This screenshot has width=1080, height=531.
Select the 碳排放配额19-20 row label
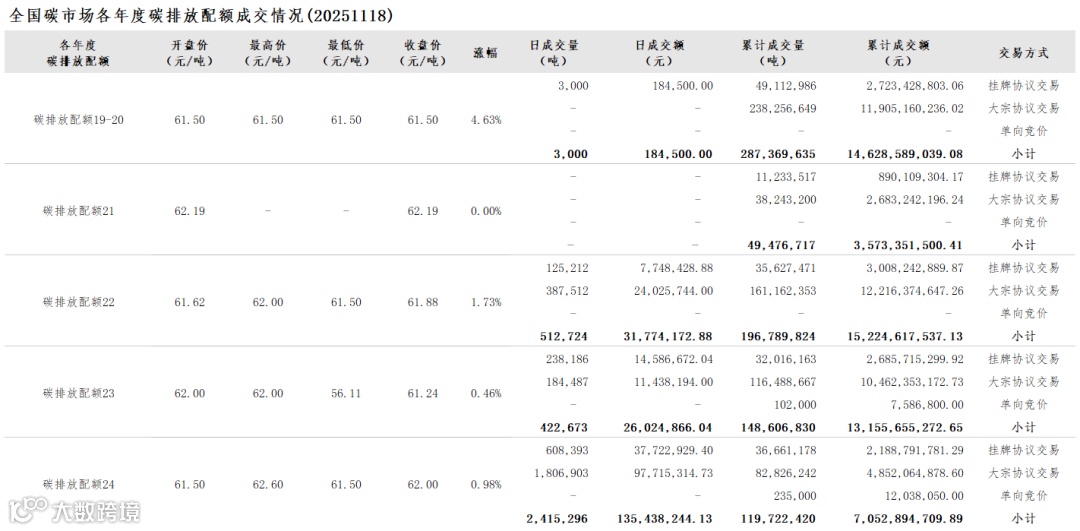pyautogui.click(x=79, y=120)
